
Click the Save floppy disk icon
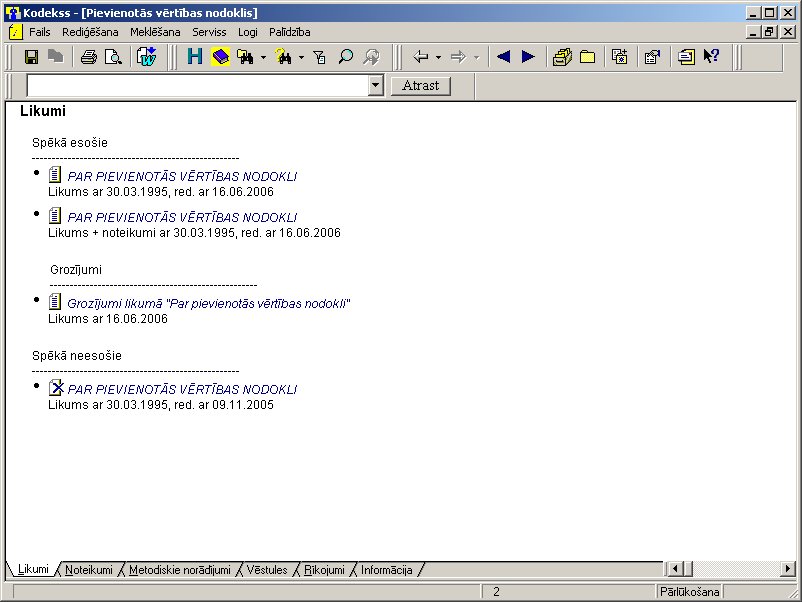click(x=32, y=57)
